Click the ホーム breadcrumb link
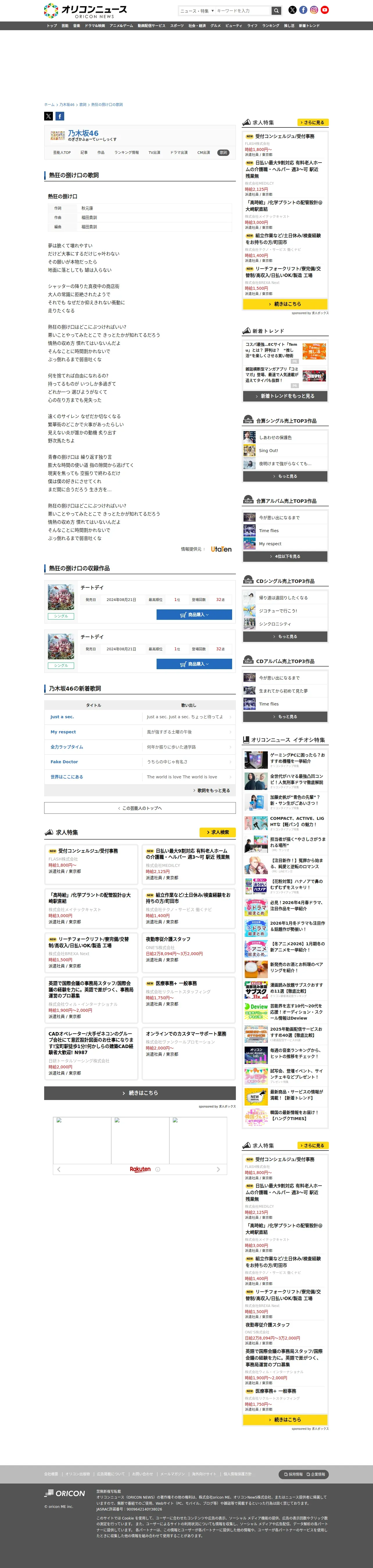Image resolution: width=373 pixels, height=1568 pixels. tap(49, 105)
